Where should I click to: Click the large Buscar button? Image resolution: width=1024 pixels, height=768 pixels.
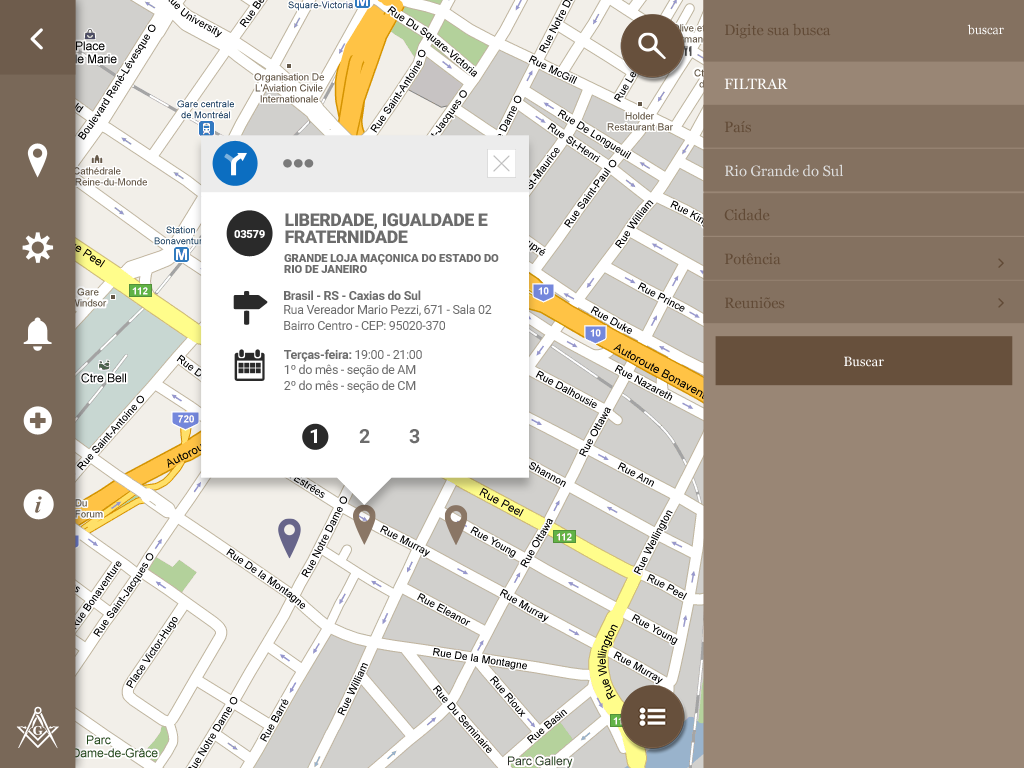(x=863, y=360)
